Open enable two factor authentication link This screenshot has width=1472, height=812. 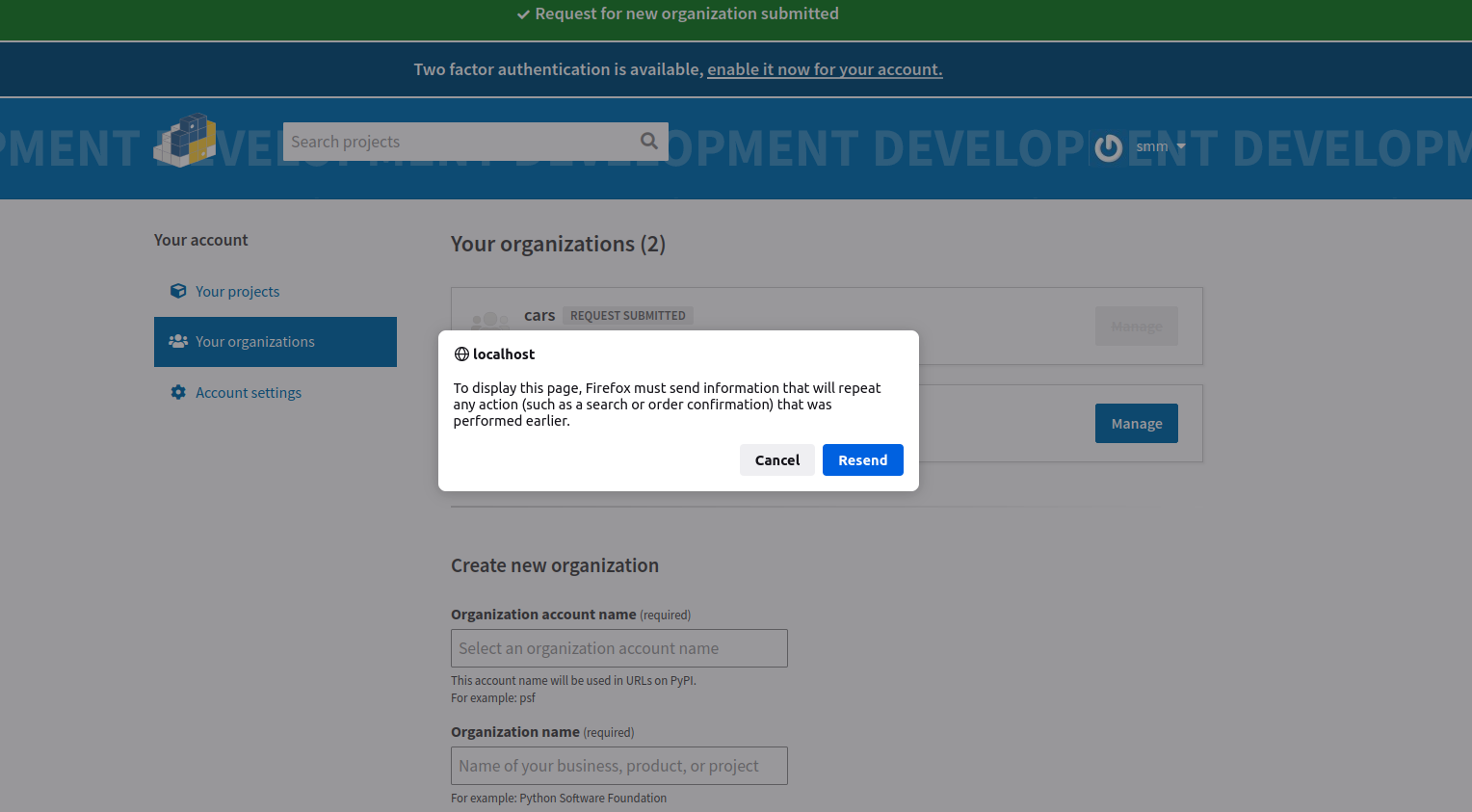coord(825,69)
